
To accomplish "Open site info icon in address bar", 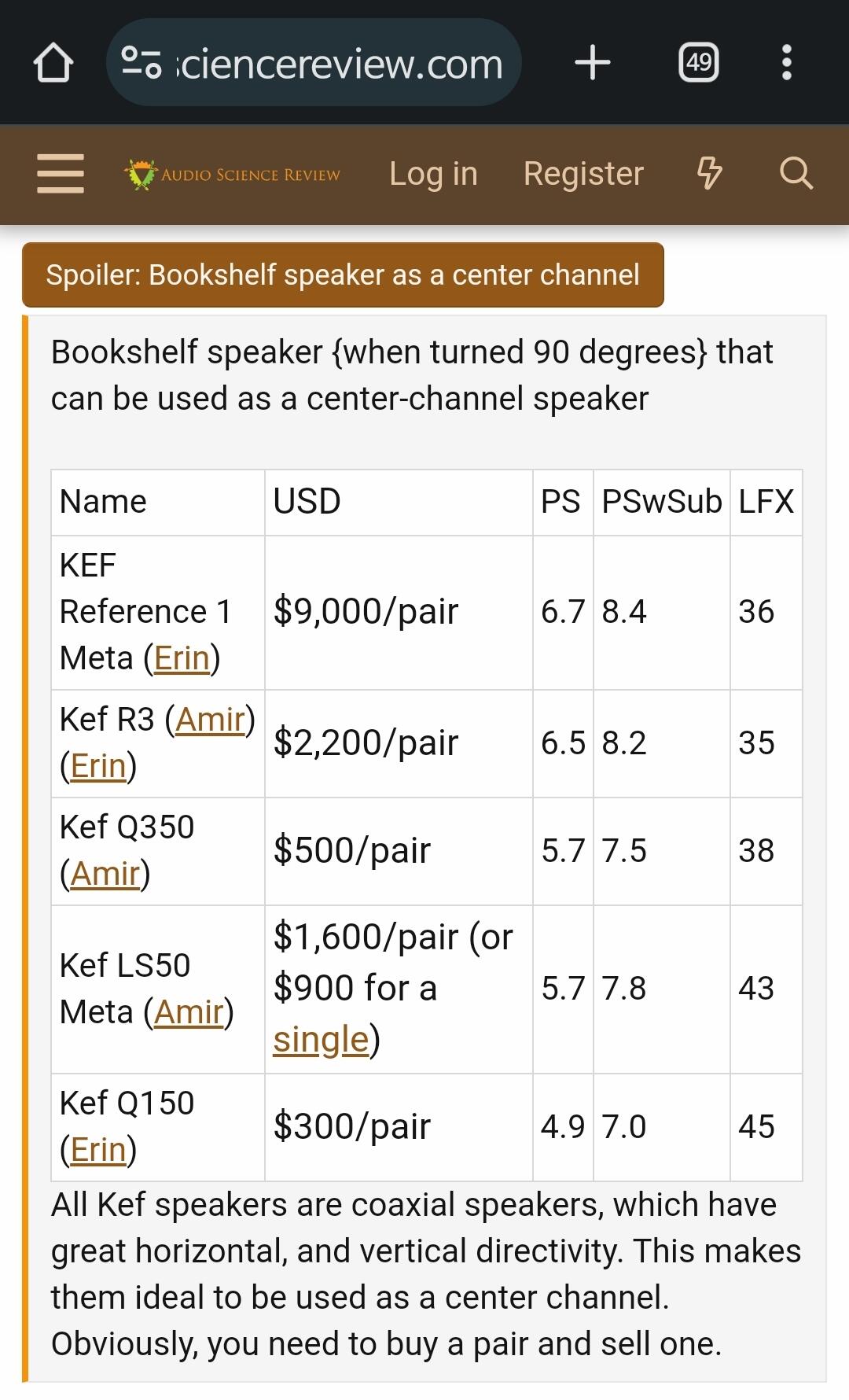I will point(142,63).
